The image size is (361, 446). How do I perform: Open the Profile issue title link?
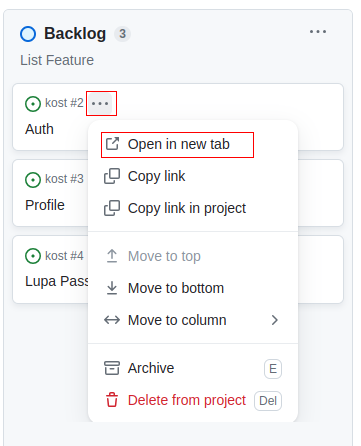(45, 205)
